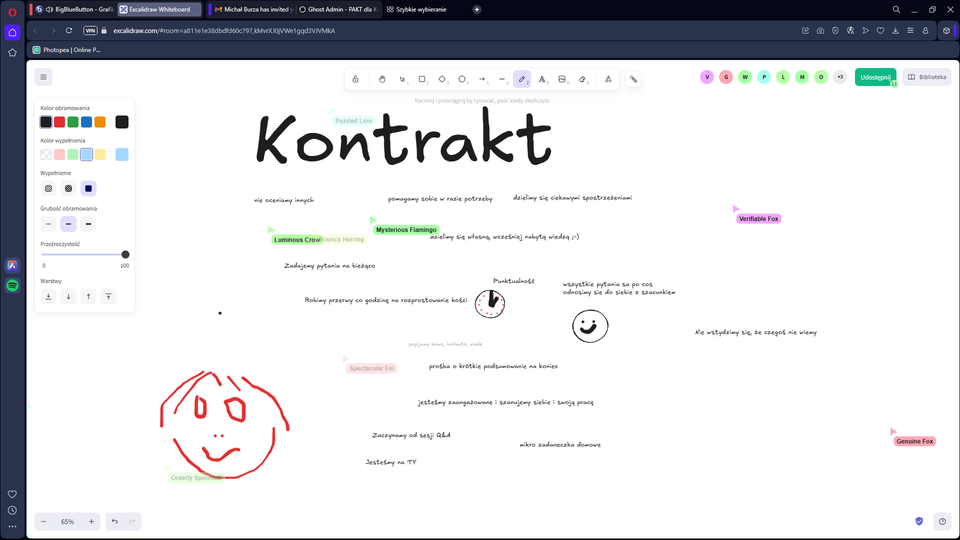Switch to Ghost Admin PAKT tab
The image size is (960, 540).
coord(338,9)
